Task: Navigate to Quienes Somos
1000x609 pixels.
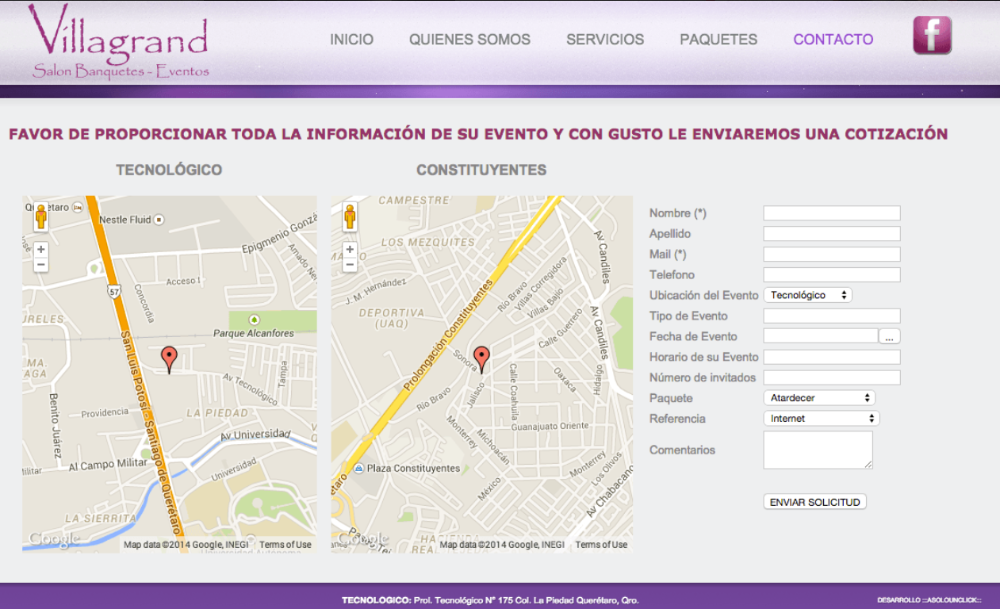Action: pos(469,40)
